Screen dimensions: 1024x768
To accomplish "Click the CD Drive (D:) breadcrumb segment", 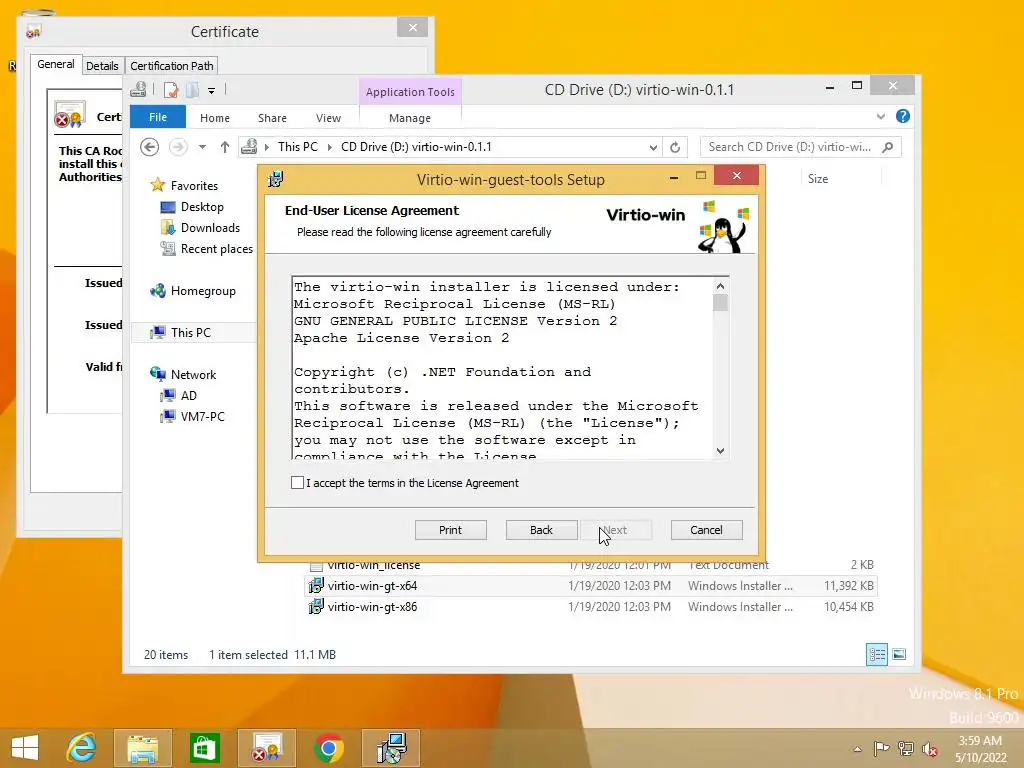I will [x=416, y=147].
